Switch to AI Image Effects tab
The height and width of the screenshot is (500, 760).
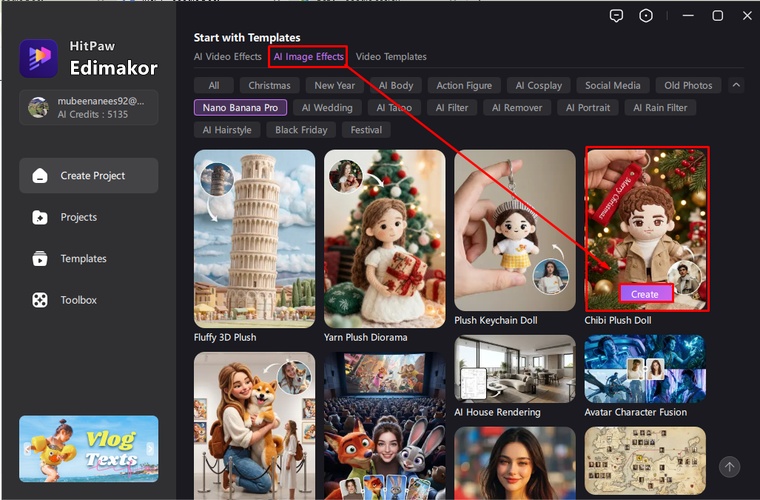tap(308, 57)
